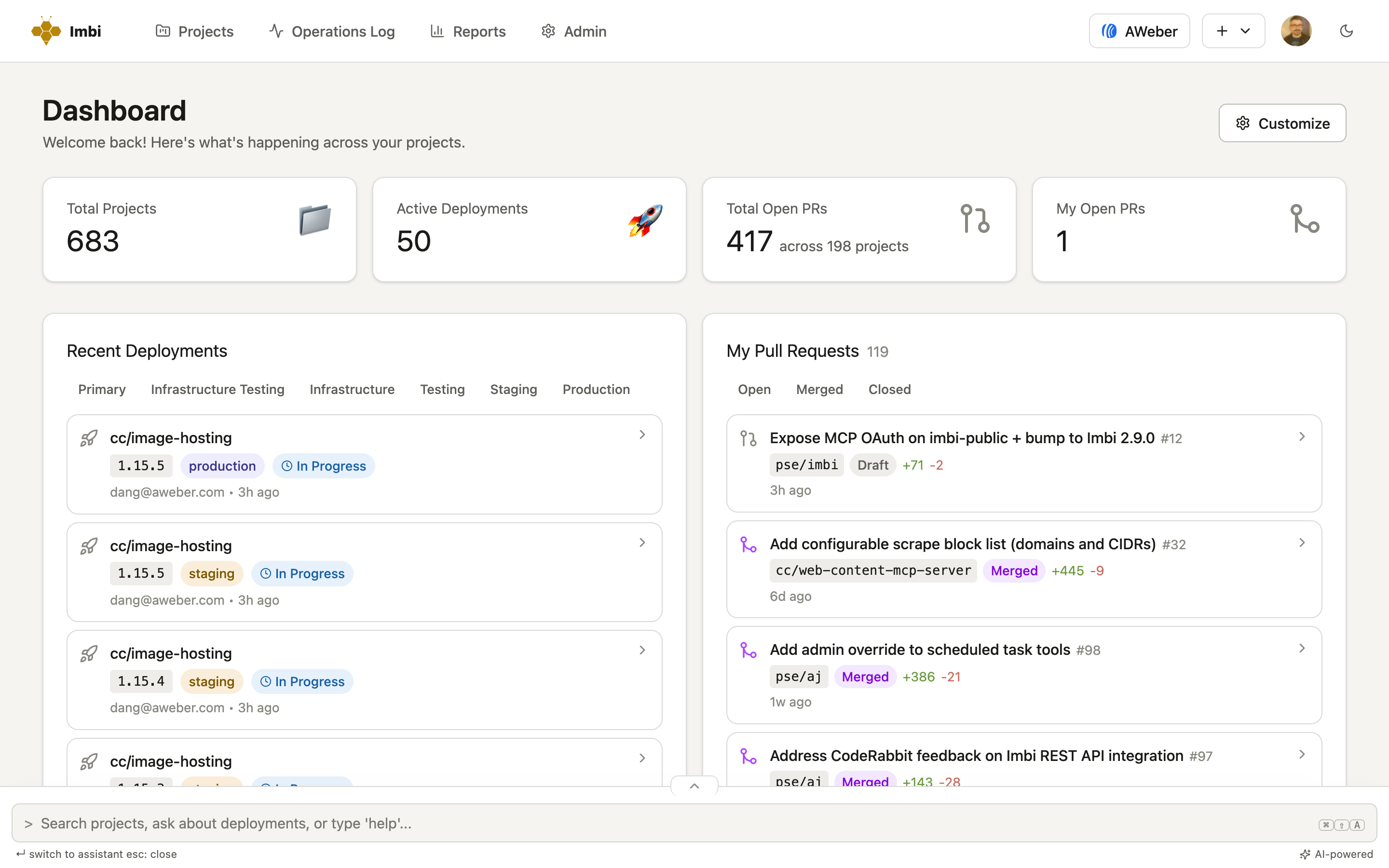Viewport: 1389px width, 868px height.
Task: Open the Admin menu
Action: pyautogui.click(x=573, y=31)
